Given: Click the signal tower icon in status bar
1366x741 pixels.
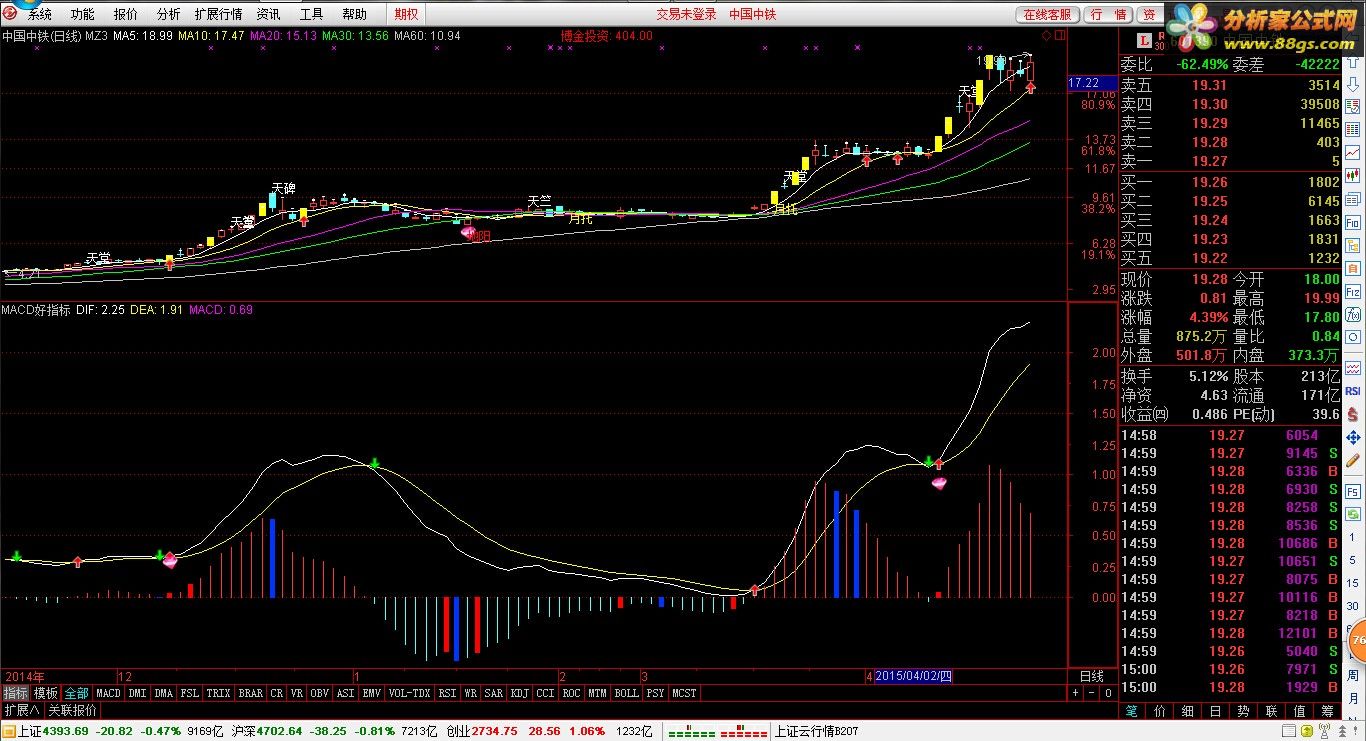Looking at the screenshot, I should click(x=1325, y=731).
